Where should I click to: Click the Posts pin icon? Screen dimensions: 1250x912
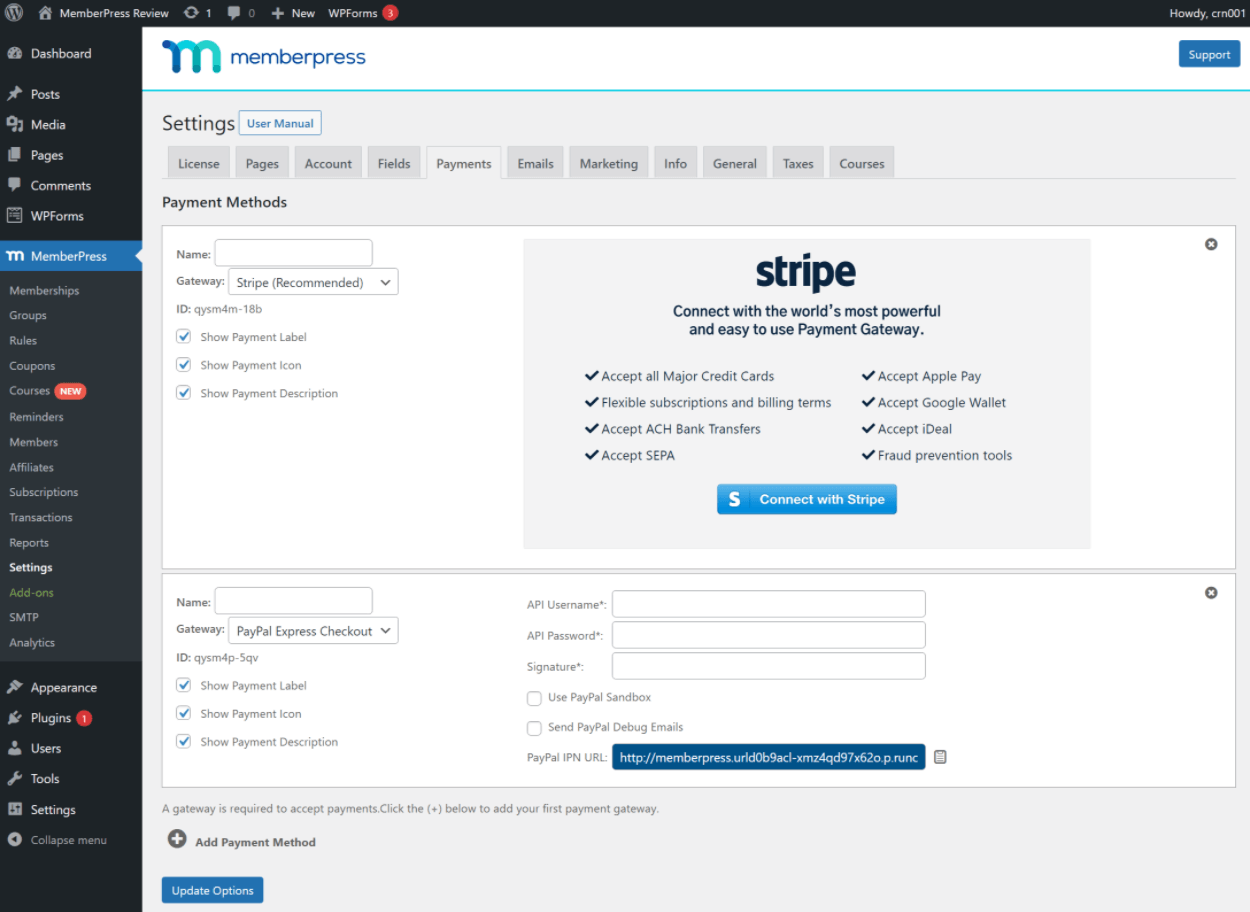(15, 94)
